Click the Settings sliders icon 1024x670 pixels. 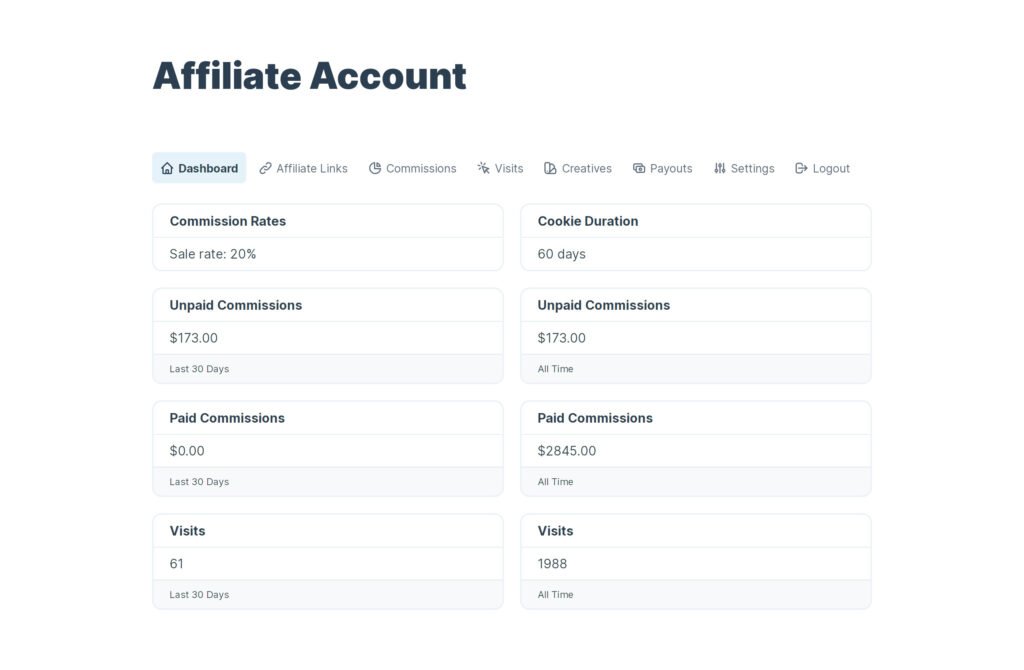click(x=720, y=168)
